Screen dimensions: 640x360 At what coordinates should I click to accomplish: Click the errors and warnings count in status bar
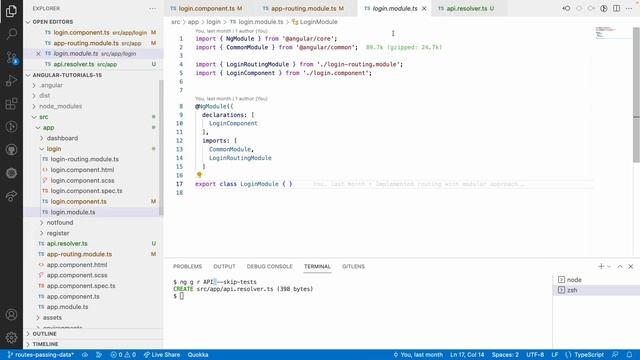[123, 355]
